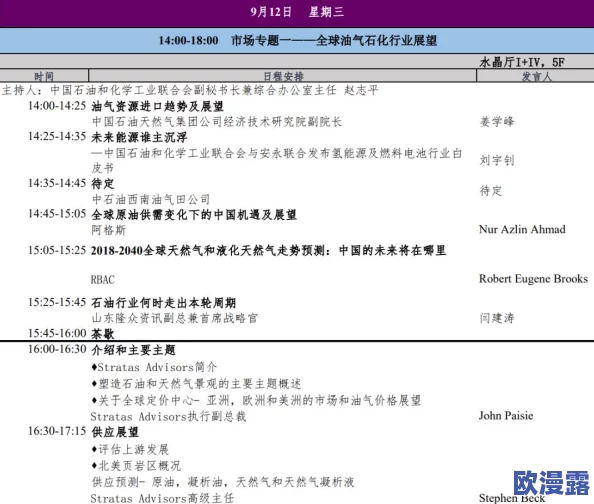Click speaker 'Nur Azlin Ahmad'
Image resolution: width=594 pixels, height=504 pixels.
[522, 229]
